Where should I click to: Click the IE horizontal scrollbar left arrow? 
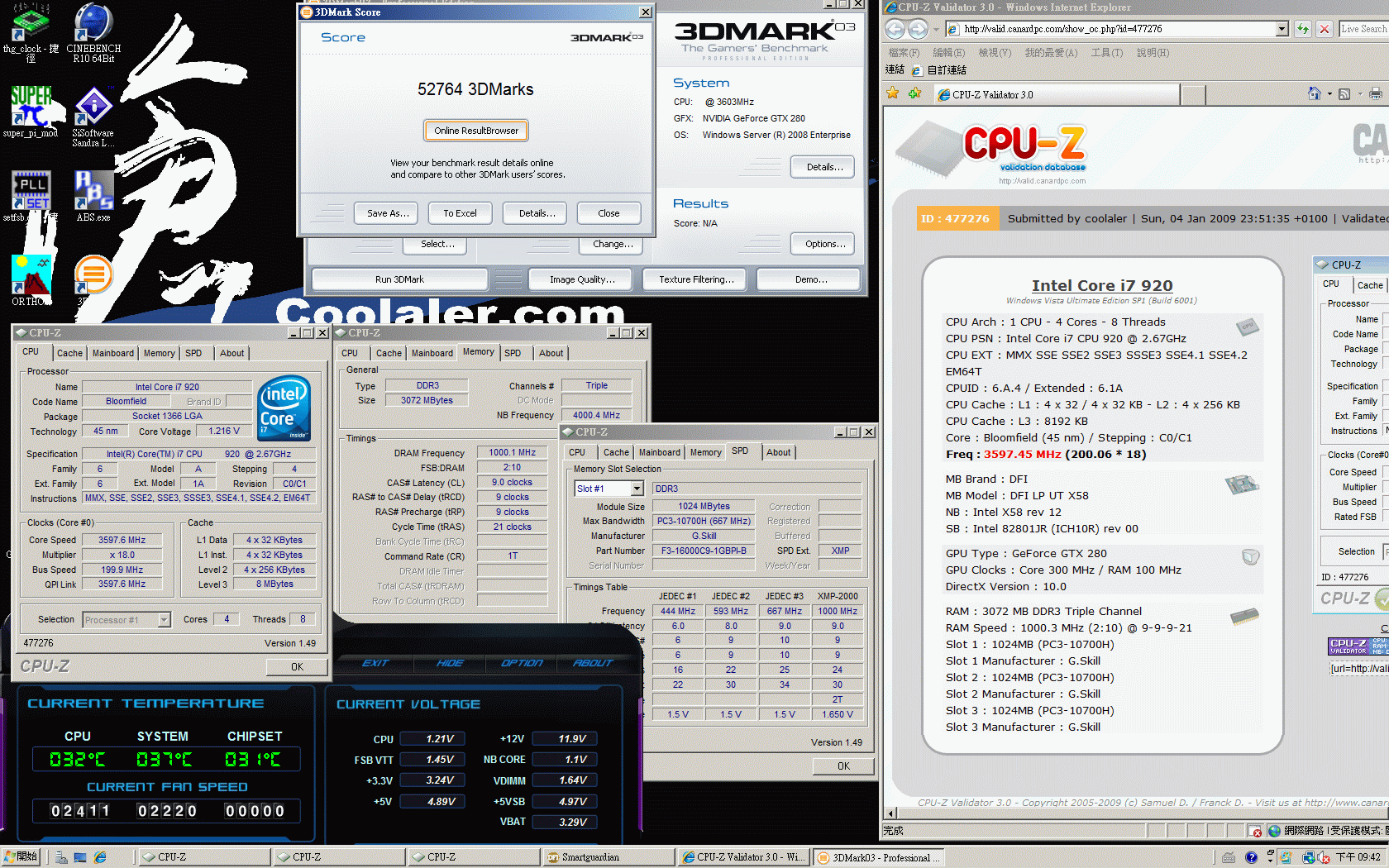(x=890, y=813)
